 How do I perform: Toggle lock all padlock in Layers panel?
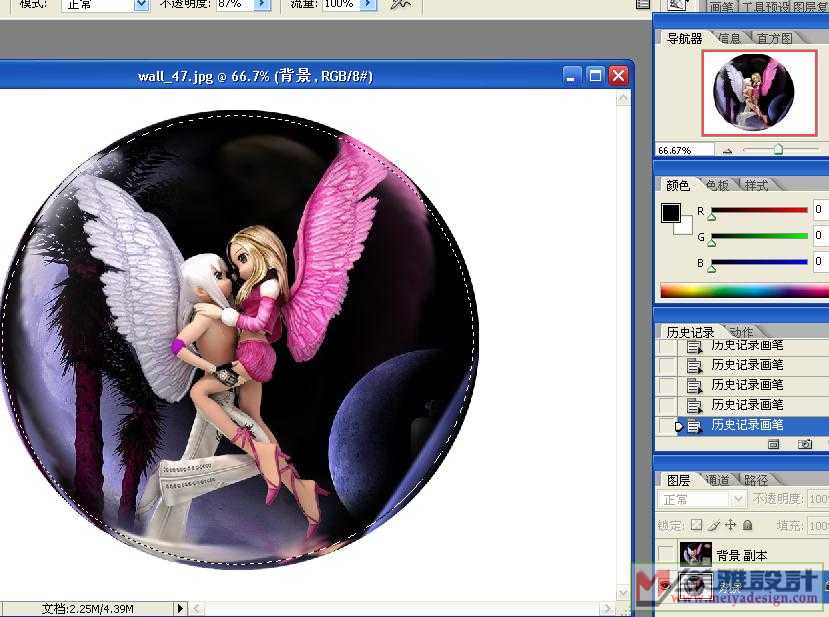pyautogui.click(x=748, y=525)
